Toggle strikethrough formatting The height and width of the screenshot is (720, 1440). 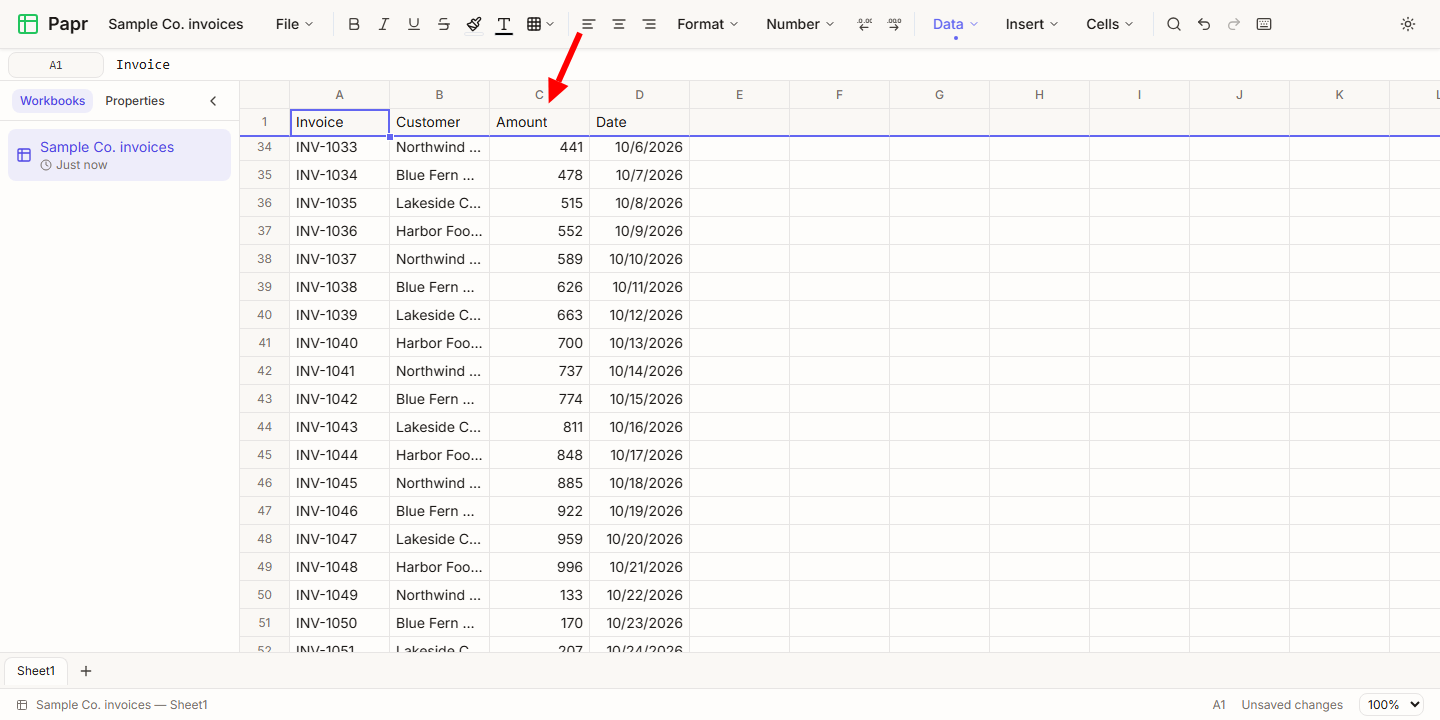click(x=444, y=24)
